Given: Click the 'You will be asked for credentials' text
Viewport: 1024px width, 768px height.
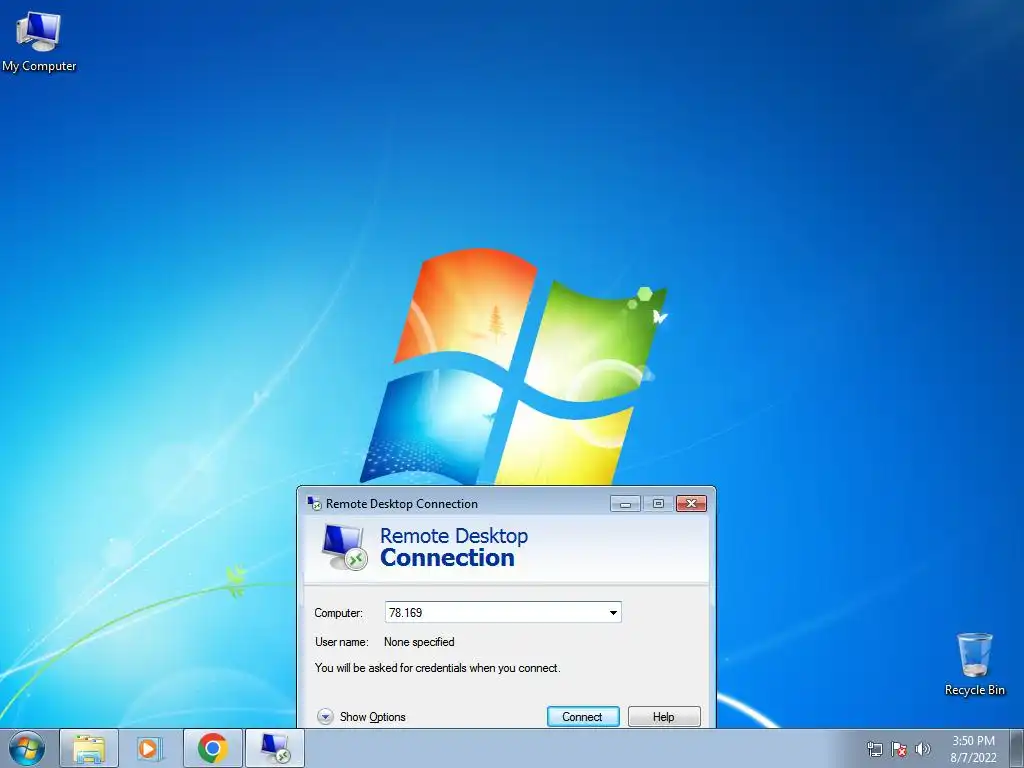Looking at the screenshot, I should (x=438, y=668).
